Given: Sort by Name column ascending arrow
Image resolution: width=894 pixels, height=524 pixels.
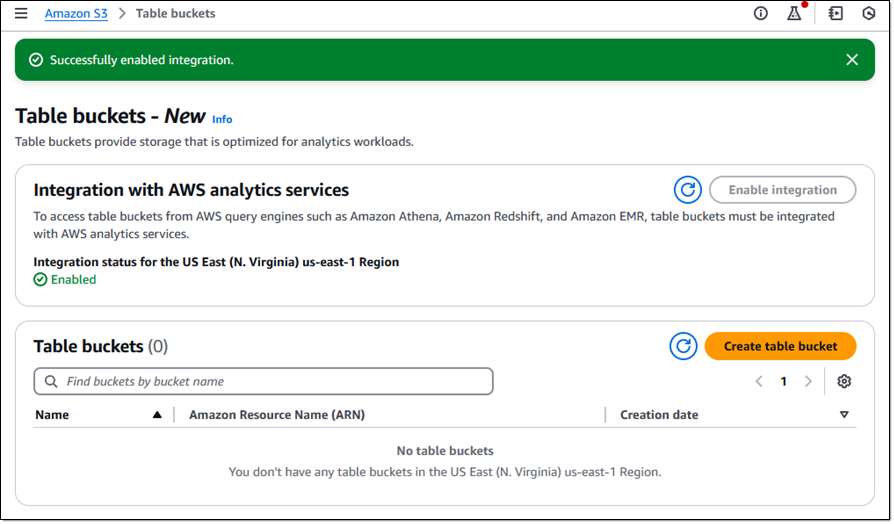Looking at the screenshot, I should point(157,415).
